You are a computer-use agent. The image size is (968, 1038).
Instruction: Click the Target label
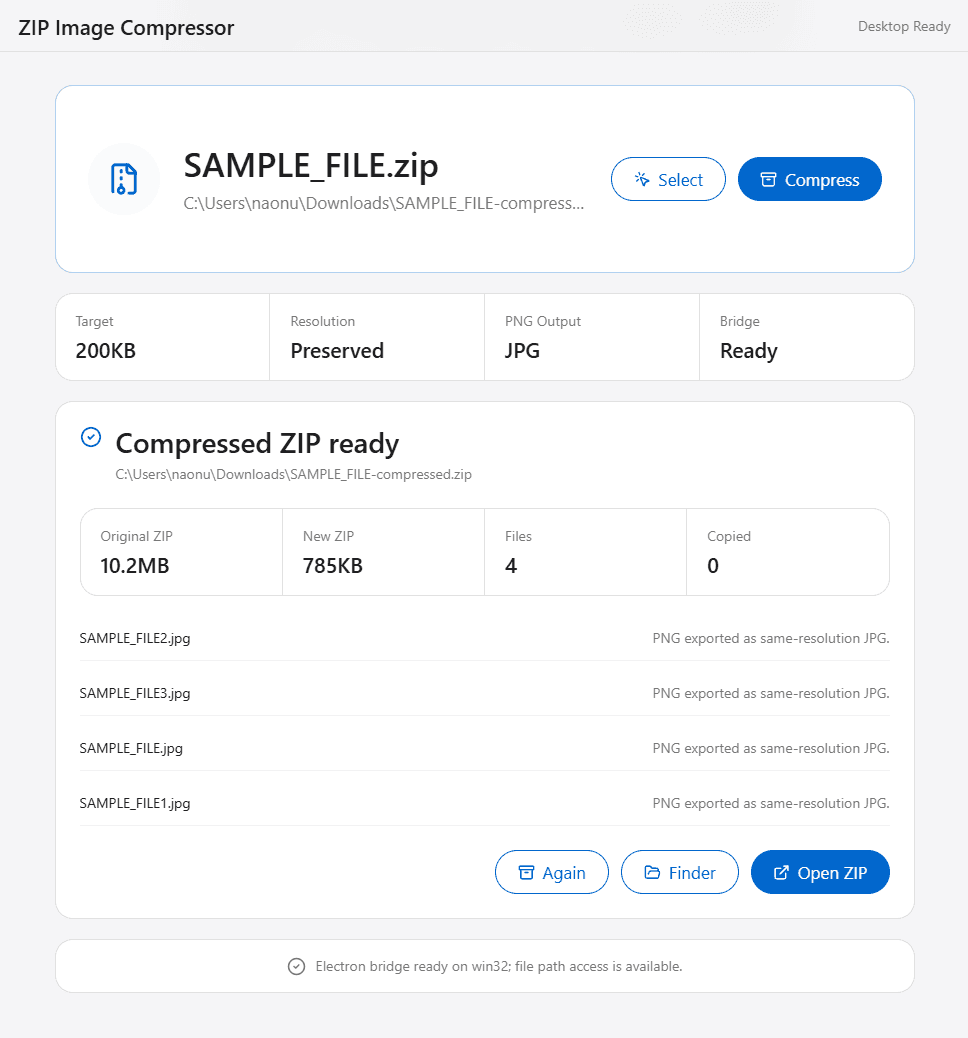tap(95, 322)
